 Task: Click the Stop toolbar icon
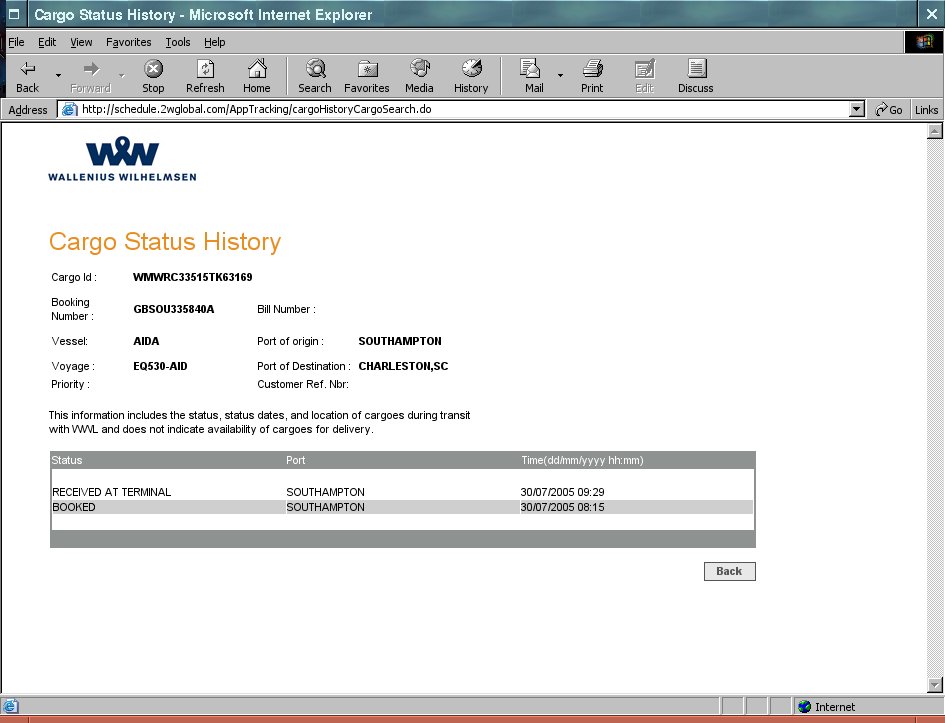click(x=153, y=69)
